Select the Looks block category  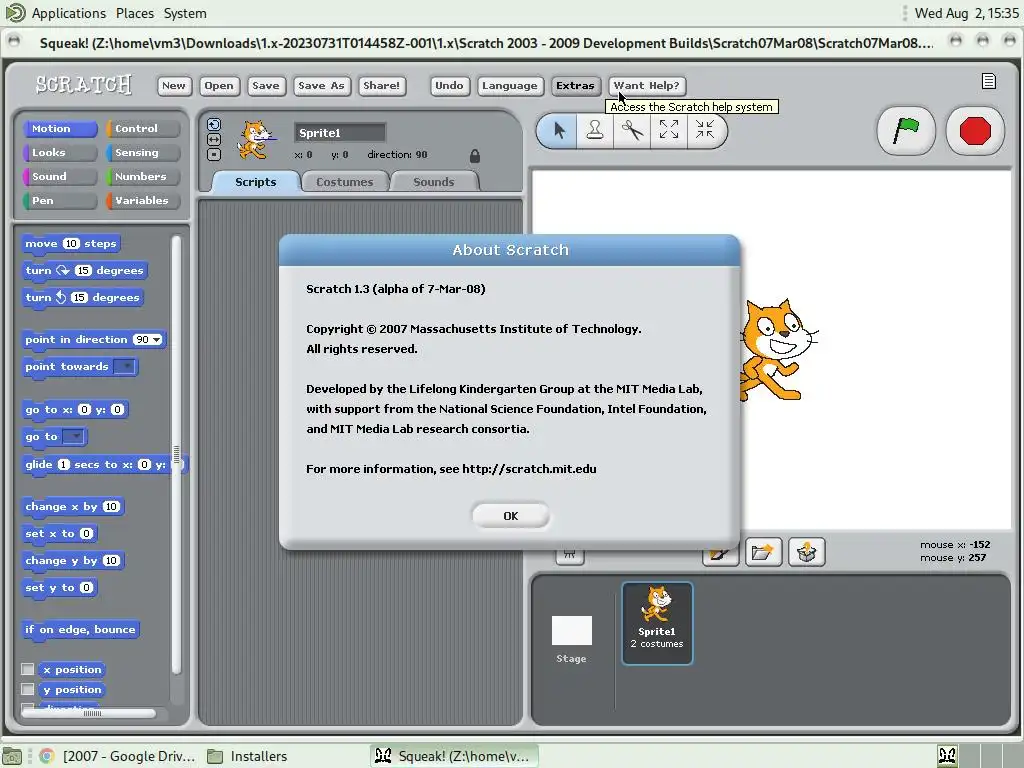pos(59,152)
